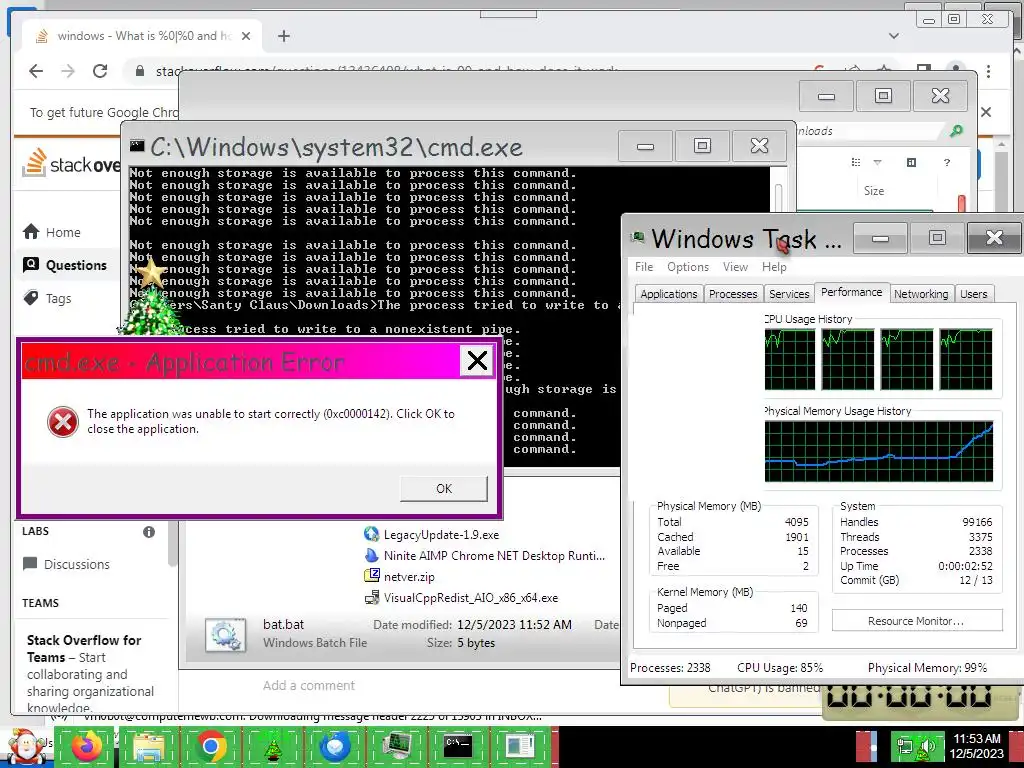Open the Options menu in Task Manager
The image size is (1024, 768).
(688, 266)
